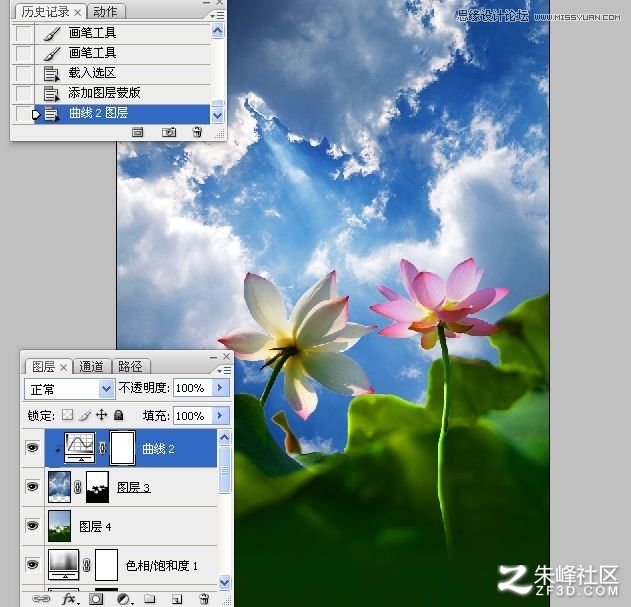Switch to the 图层 layers tab
This screenshot has width=631, height=607.
pos(43,367)
